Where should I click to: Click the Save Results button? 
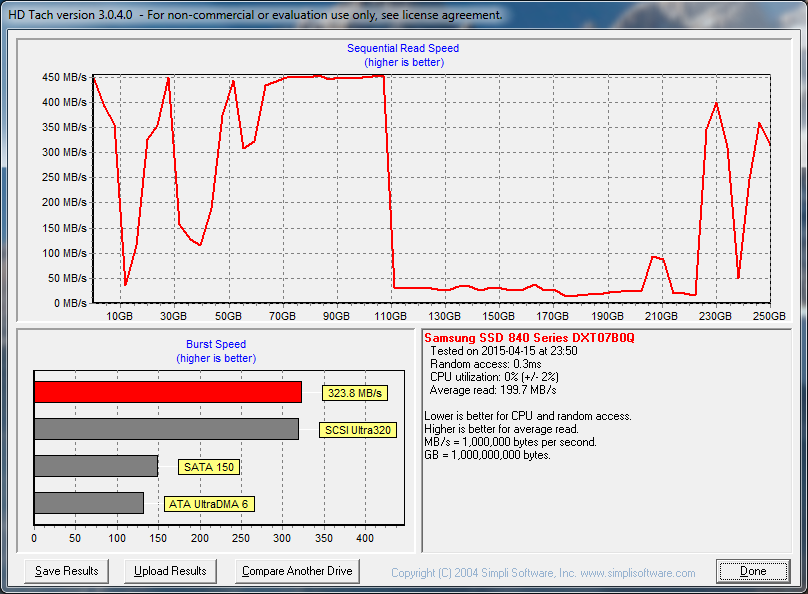pyautogui.click(x=66, y=571)
